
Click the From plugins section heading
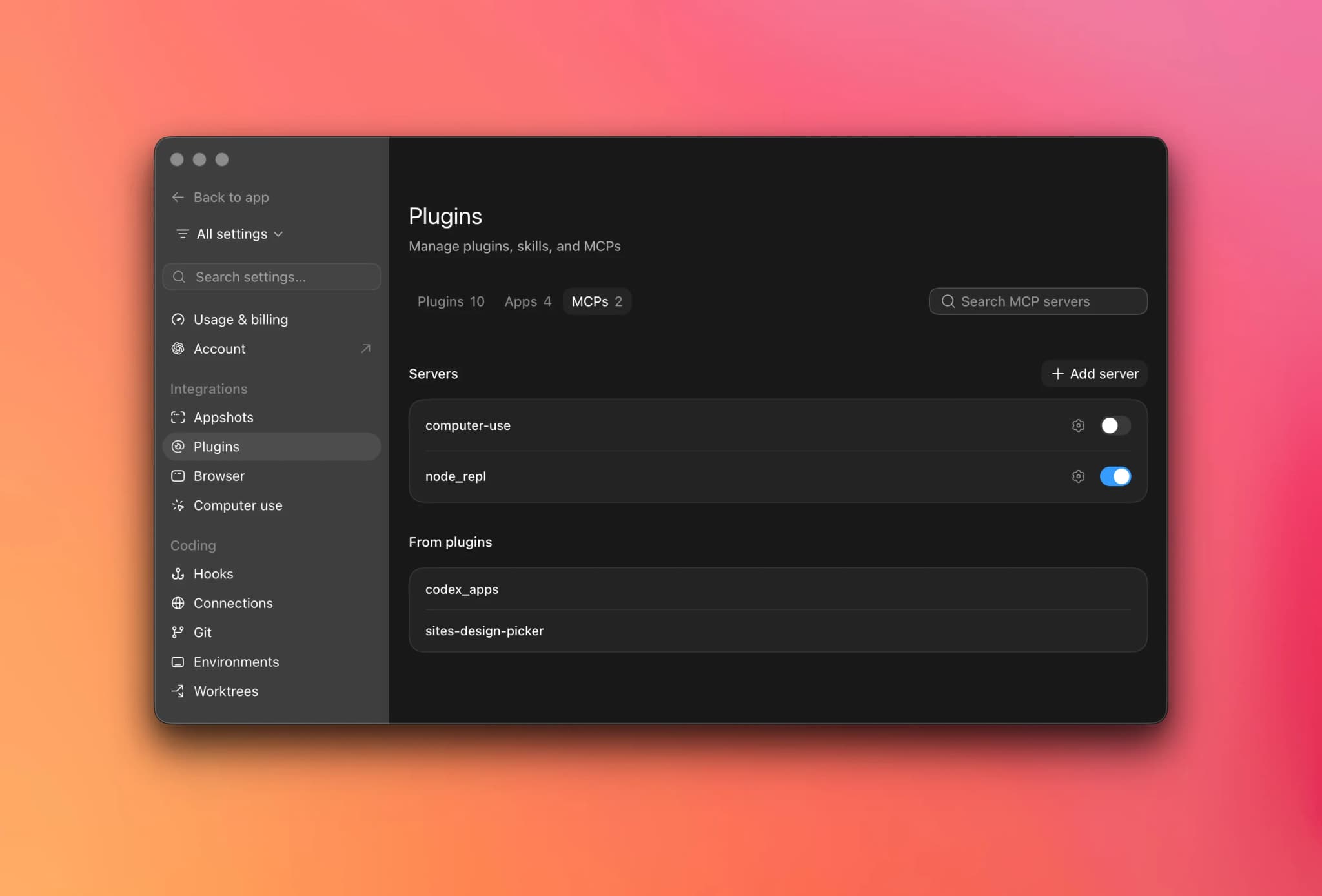point(450,542)
